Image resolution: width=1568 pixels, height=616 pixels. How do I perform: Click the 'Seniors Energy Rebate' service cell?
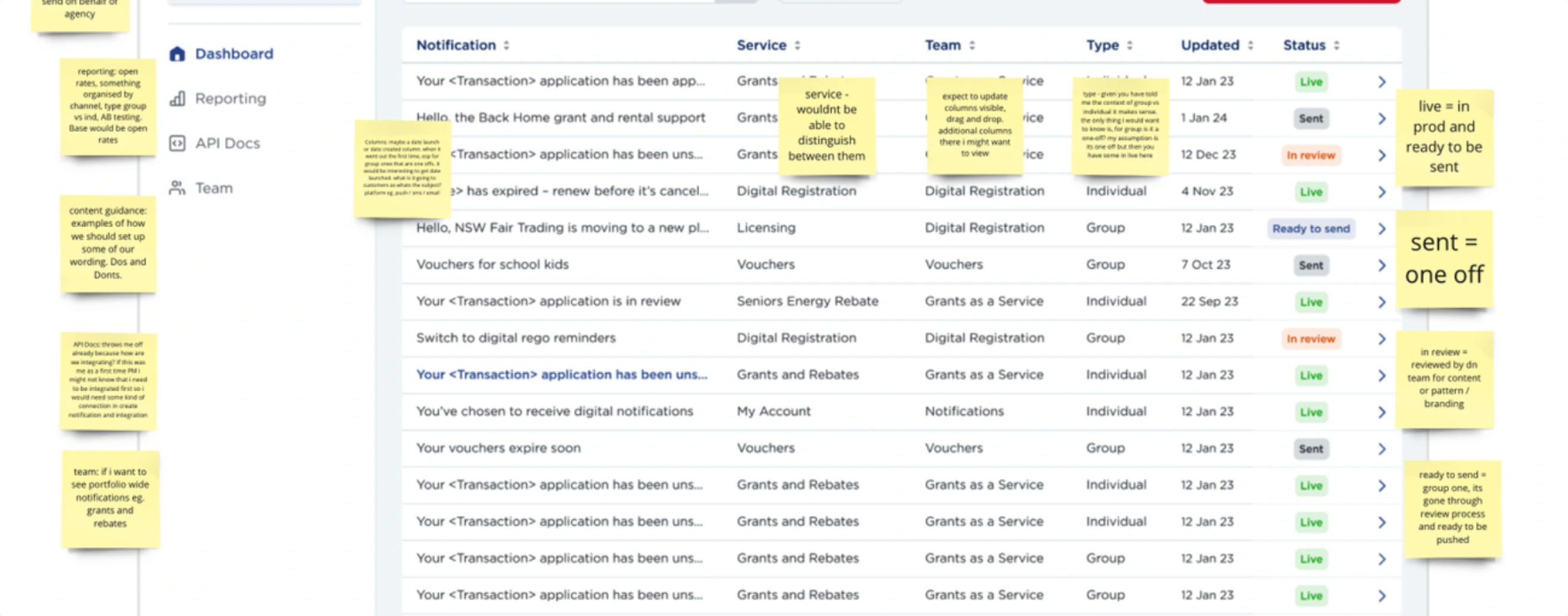coord(807,301)
